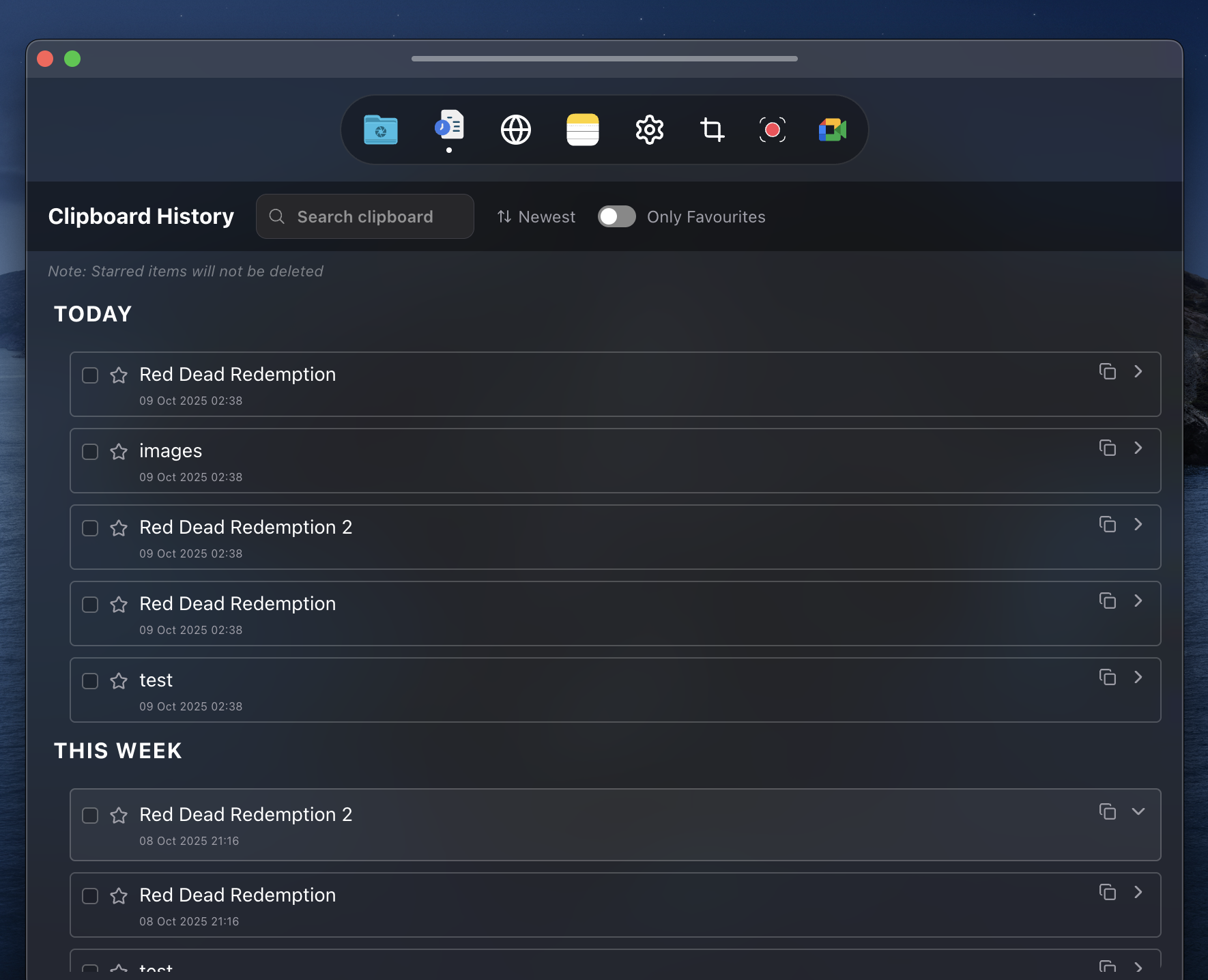1208x980 pixels.
Task: Open the Settings gear in the toolbar
Action: coord(649,130)
